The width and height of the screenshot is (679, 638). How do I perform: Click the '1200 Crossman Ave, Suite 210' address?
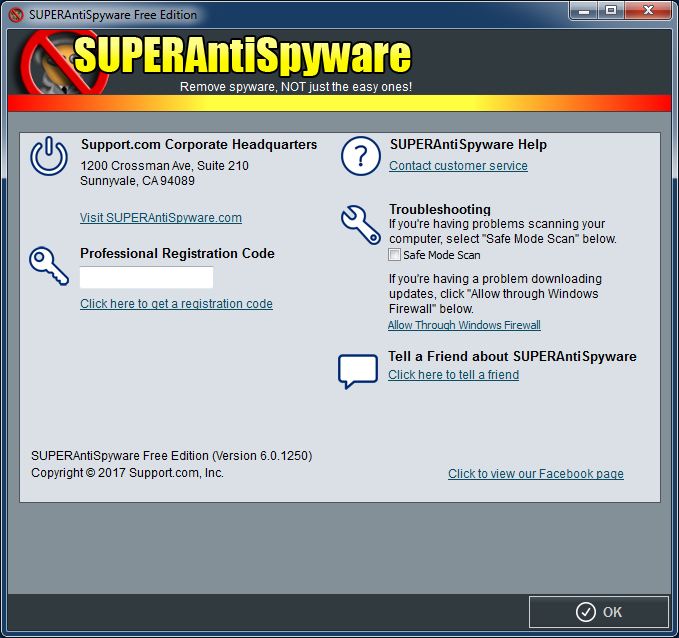click(165, 165)
